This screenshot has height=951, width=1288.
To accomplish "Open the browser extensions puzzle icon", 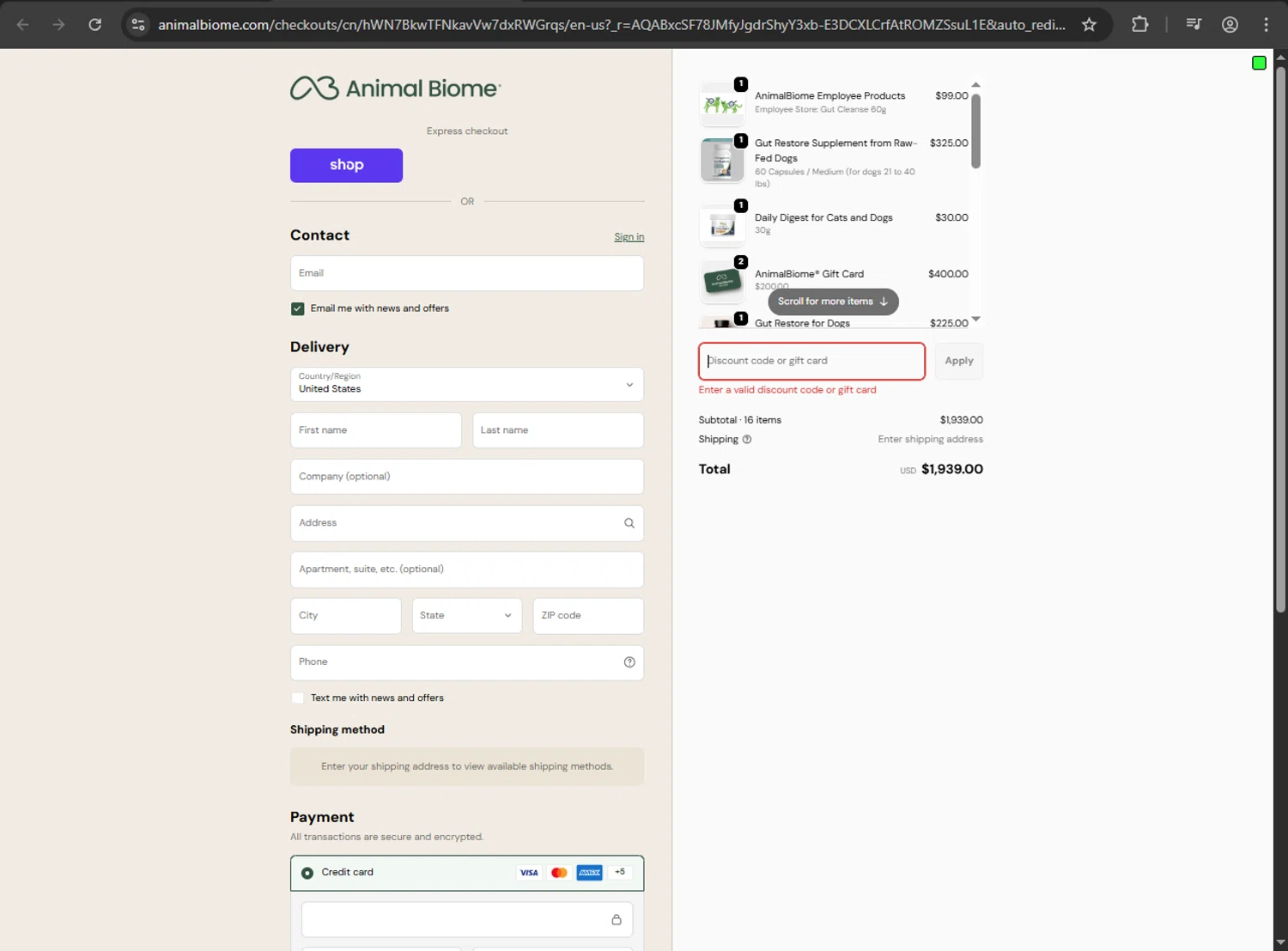I will coord(1139,24).
